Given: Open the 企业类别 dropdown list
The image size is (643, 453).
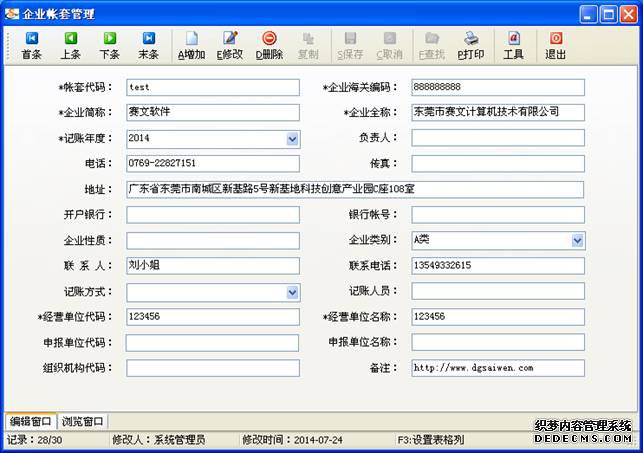Looking at the screenshot, I should pos(578,240).
